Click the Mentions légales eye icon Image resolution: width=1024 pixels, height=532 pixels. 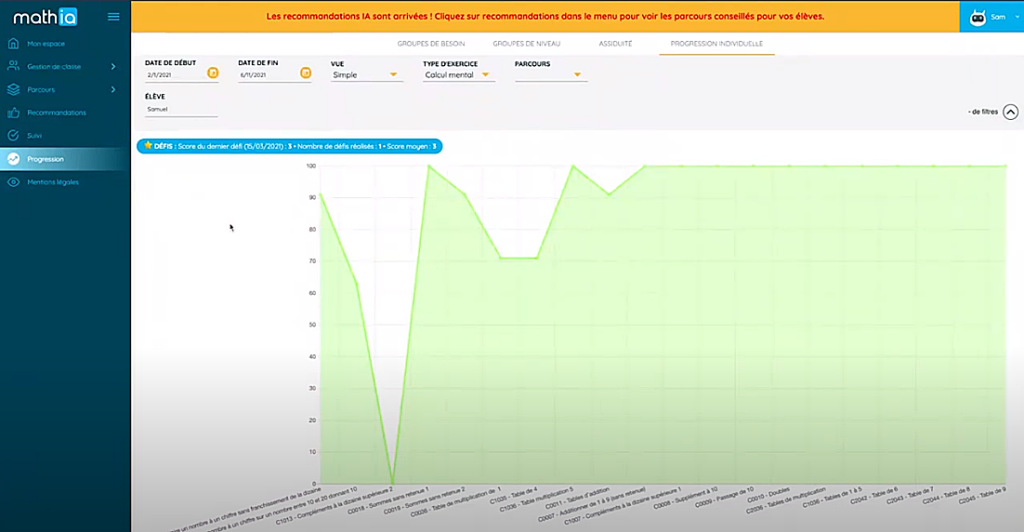[13, 182]
